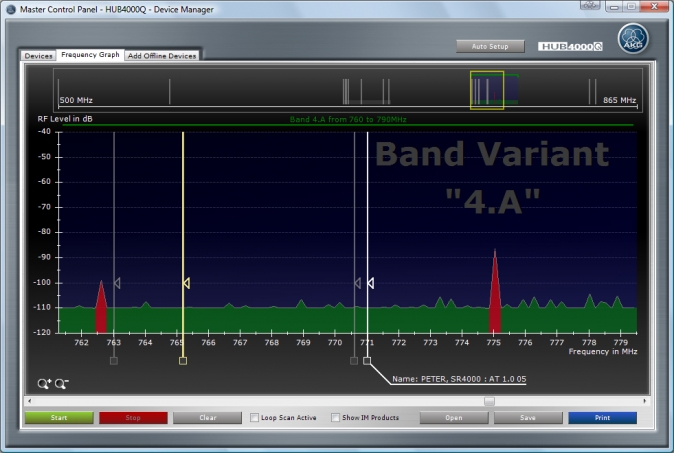Image resolution: width=674 pixels, height=453 pixels.
Task: Click the Band 4.A from 760 to 790MHz label
Action: pyautogui.click(x=348, y=119)
